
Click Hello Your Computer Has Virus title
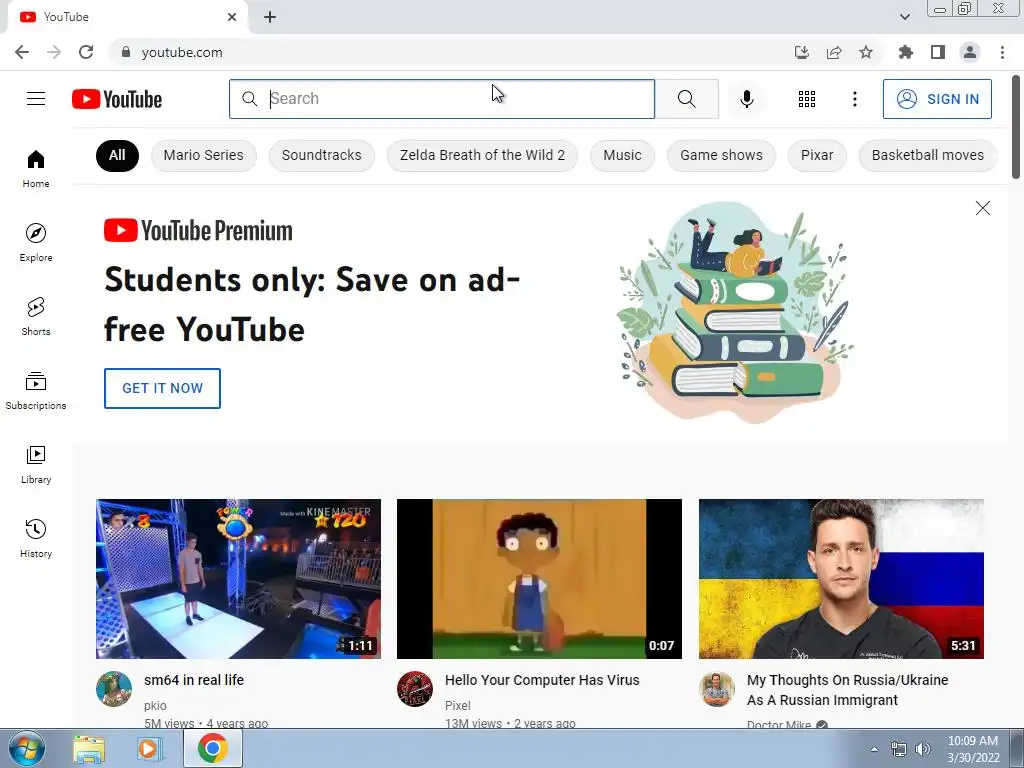point(542,680)
